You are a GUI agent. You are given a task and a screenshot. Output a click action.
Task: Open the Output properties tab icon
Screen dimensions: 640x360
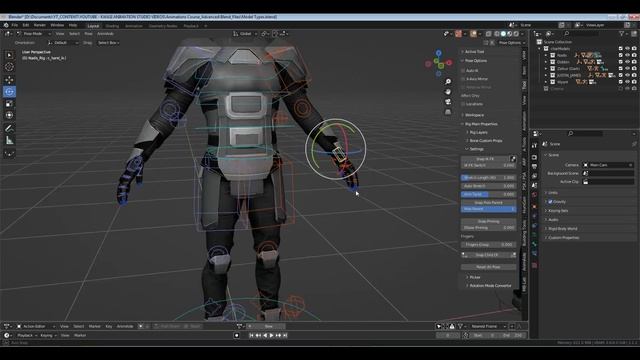(534, 167)
